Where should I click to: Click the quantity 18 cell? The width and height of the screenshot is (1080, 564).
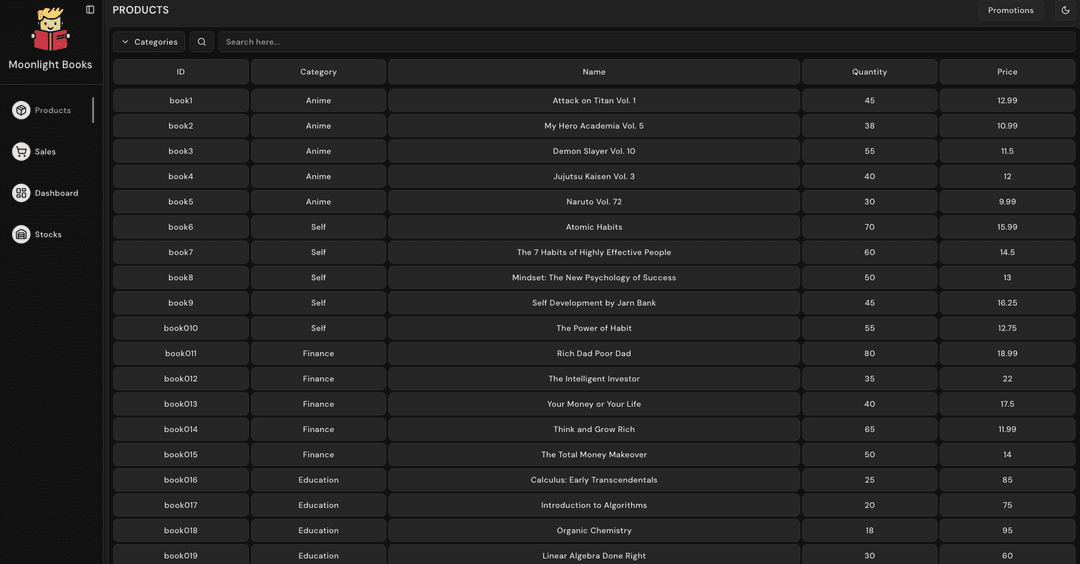869,530
